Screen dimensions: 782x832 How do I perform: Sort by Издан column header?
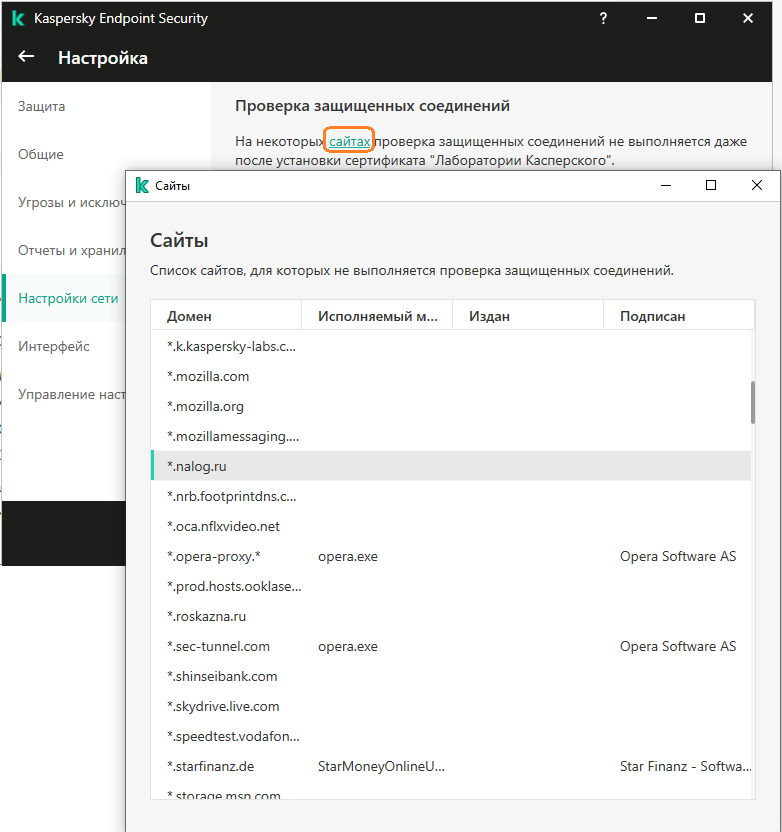coord(528,316)
